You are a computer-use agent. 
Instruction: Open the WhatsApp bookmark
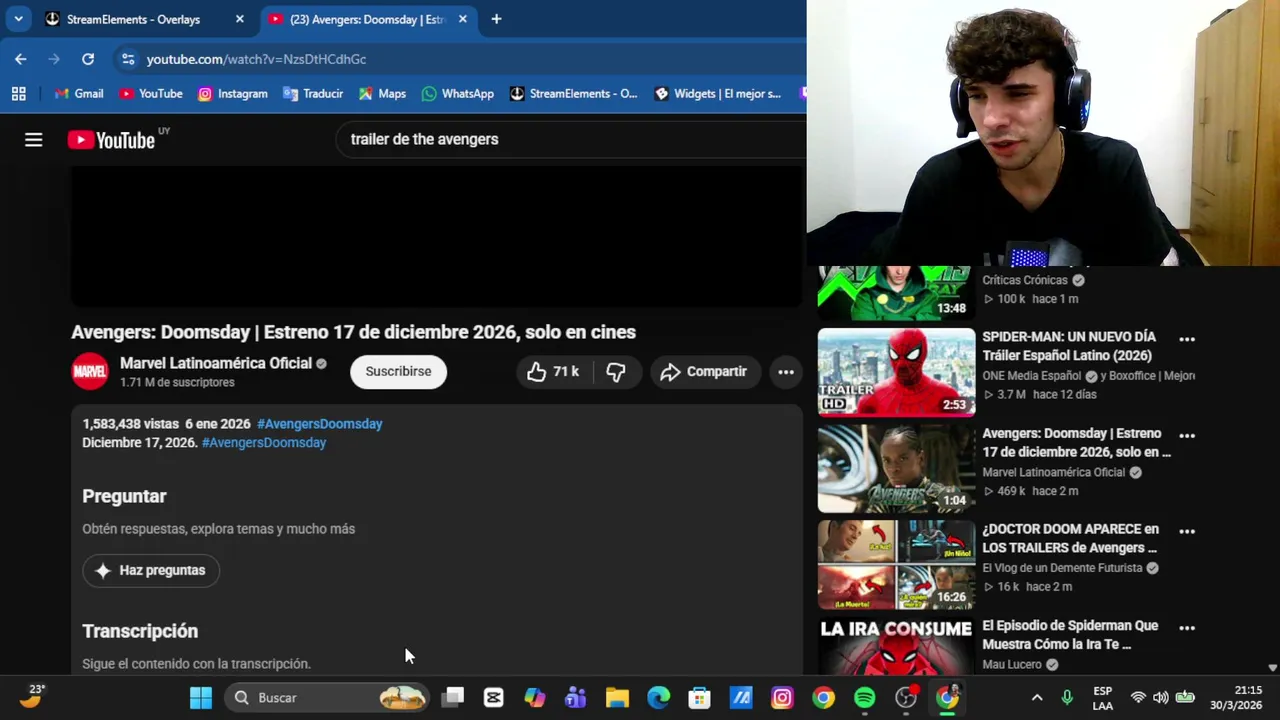tap(458, 93)
